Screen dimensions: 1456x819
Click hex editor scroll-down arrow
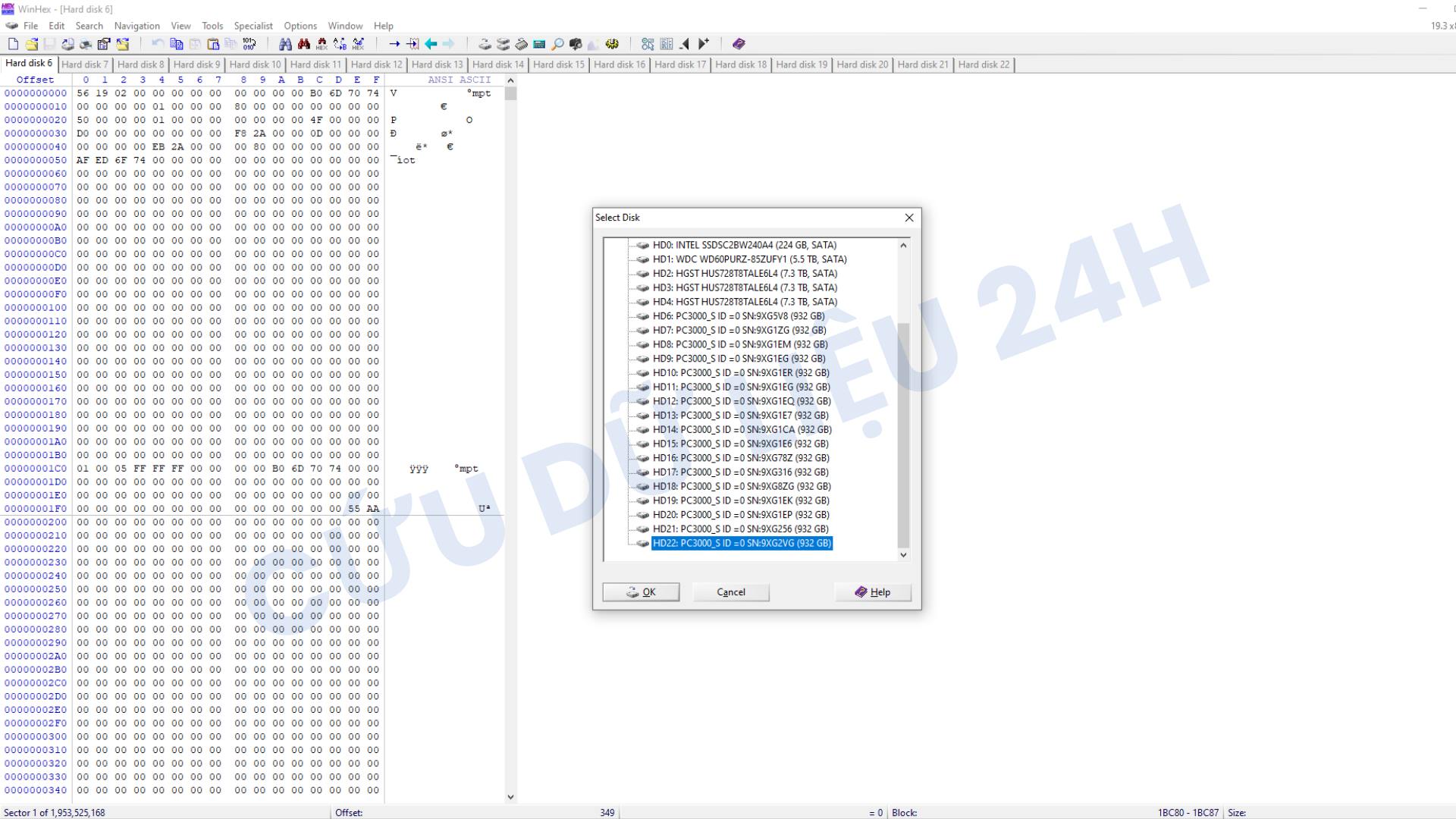coord(510,797)
